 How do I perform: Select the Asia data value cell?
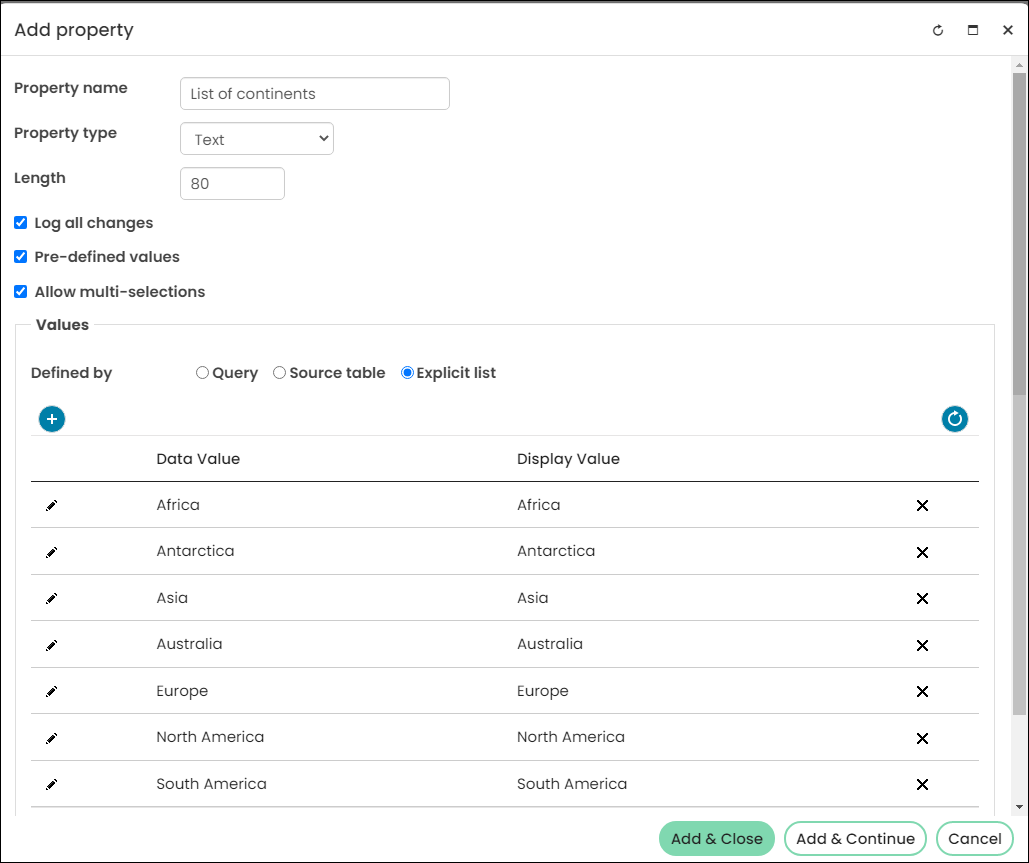coord(172,598)
